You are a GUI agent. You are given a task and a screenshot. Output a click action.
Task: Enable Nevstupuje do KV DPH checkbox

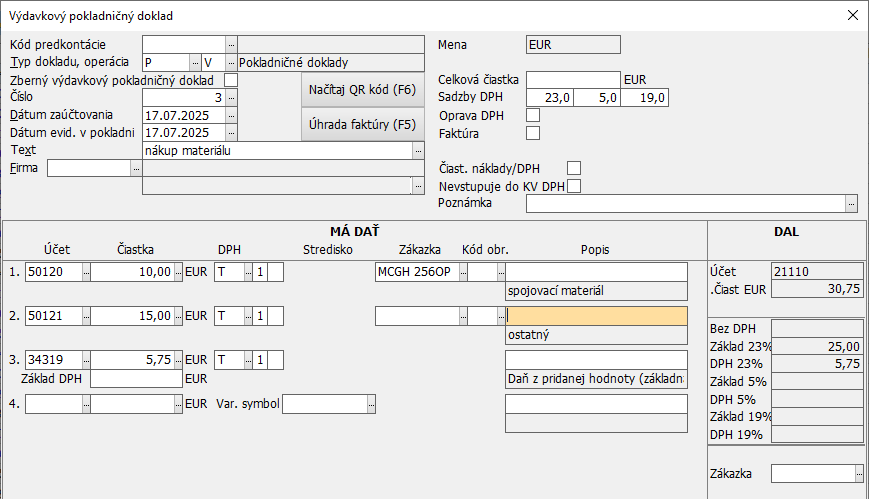tap(574, 186)
